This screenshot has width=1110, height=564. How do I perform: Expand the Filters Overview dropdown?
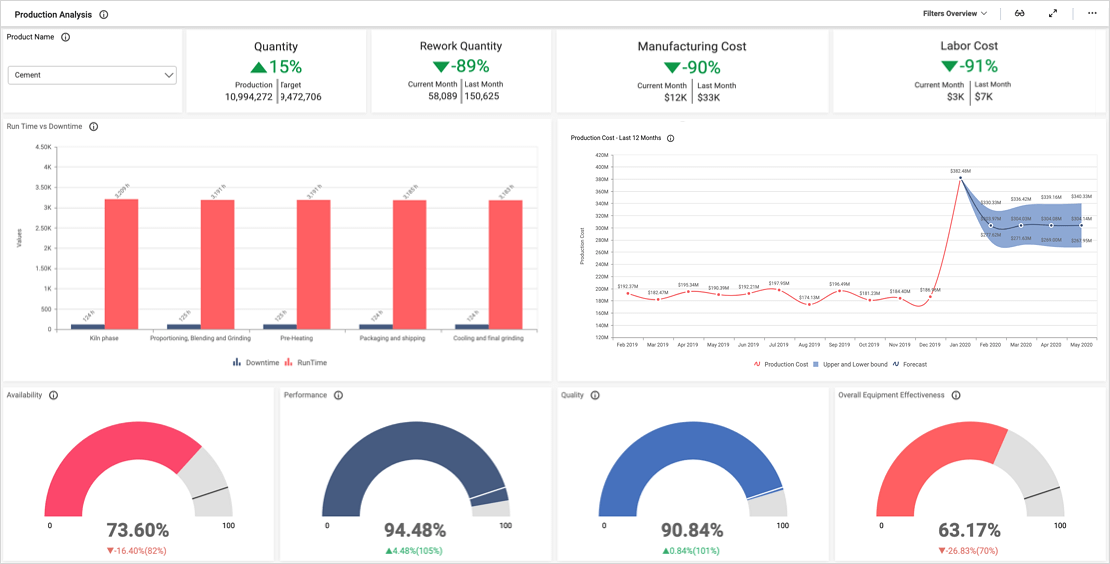pos(954,14)
